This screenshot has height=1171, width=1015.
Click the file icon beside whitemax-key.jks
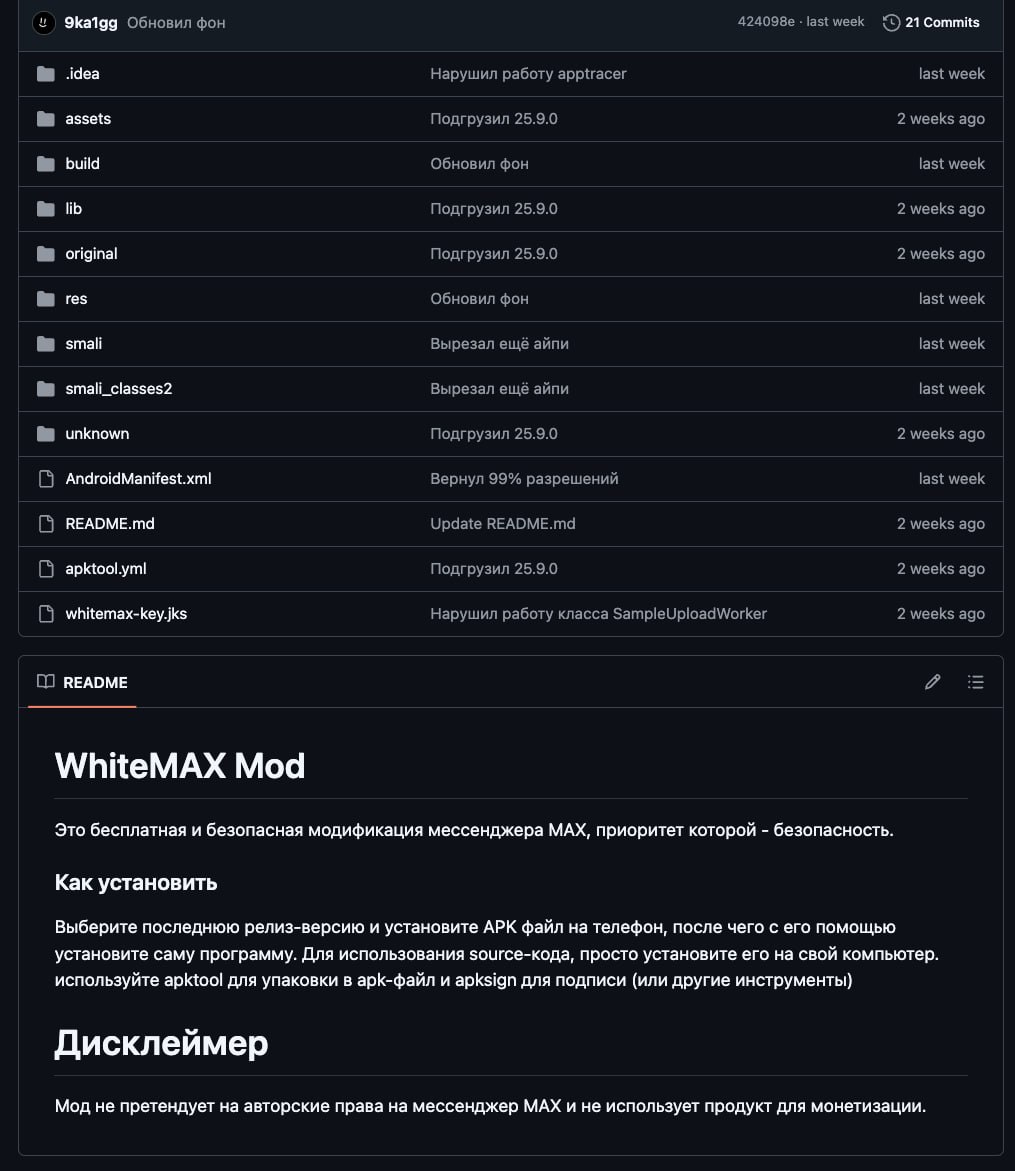pyautogui.click(x=46, y=613)
